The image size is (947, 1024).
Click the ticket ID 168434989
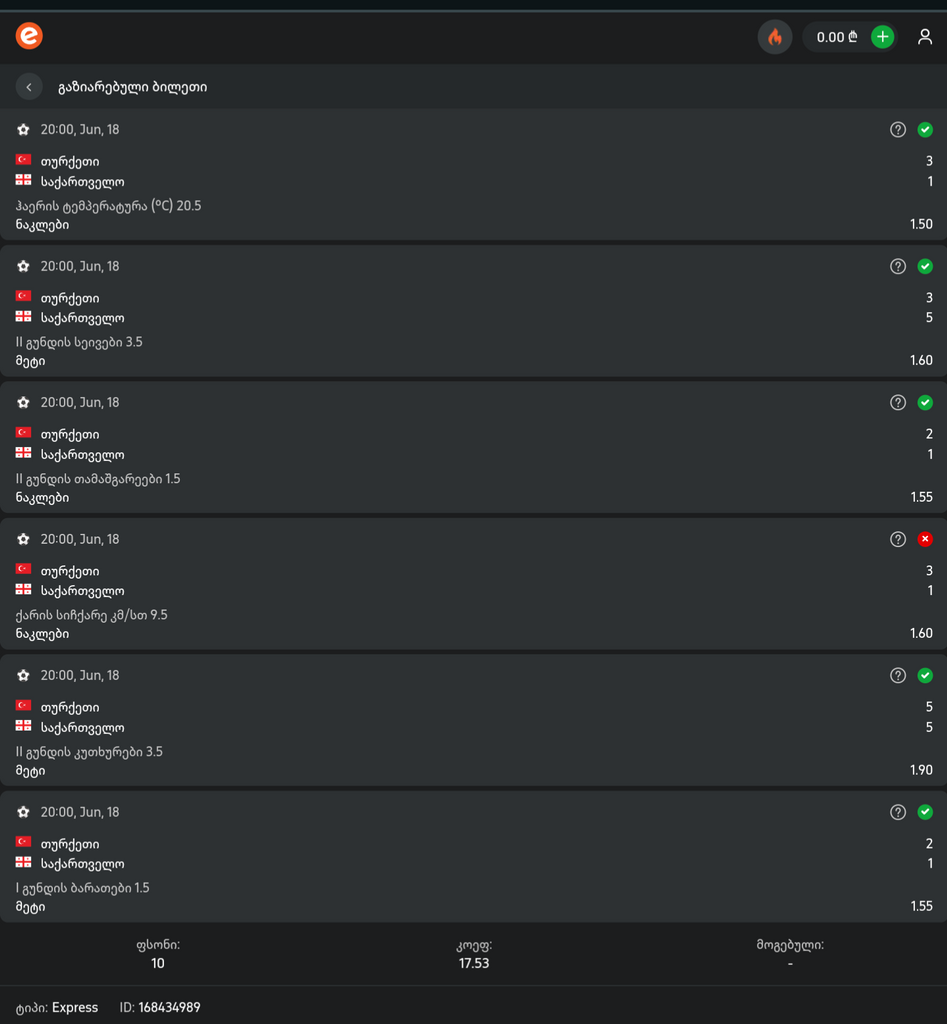[169, 1007]
